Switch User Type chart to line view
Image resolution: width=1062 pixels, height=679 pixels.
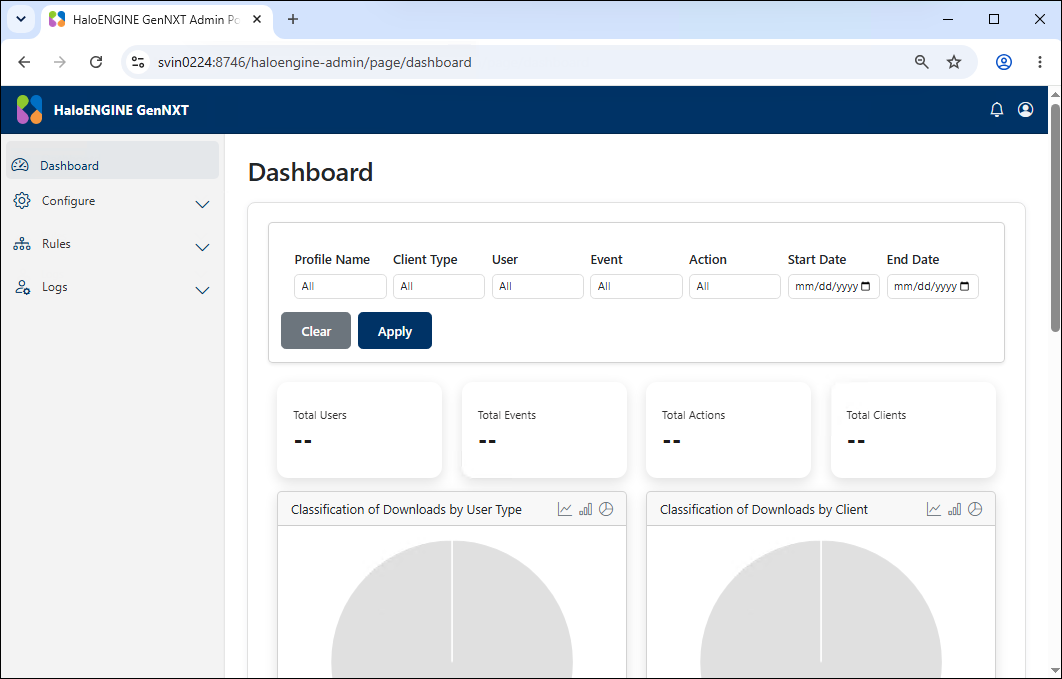click(565, 509)
